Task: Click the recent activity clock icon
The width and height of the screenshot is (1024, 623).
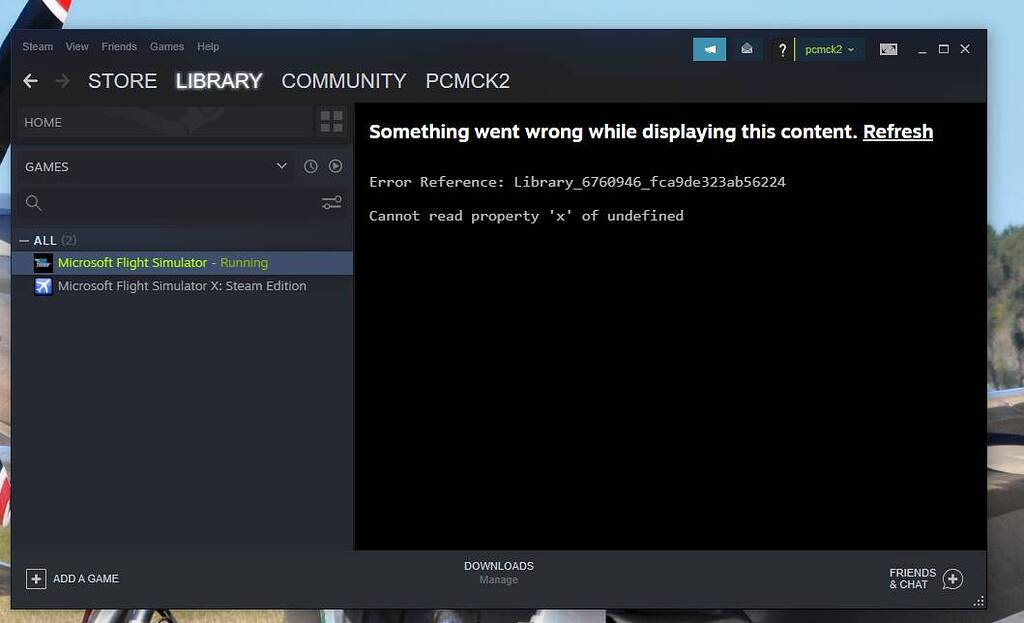Action: pos(311,167)
